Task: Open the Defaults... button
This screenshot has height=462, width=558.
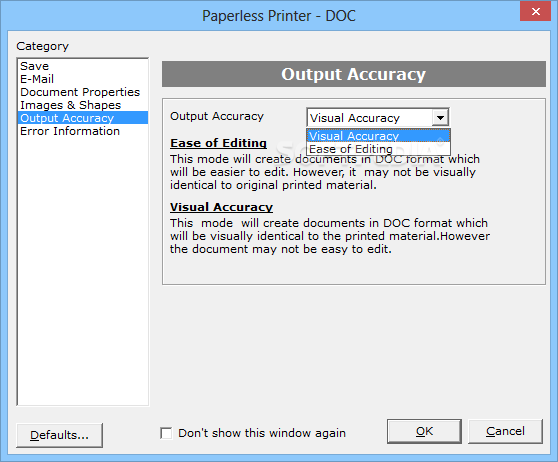Action: pos(59,435)
